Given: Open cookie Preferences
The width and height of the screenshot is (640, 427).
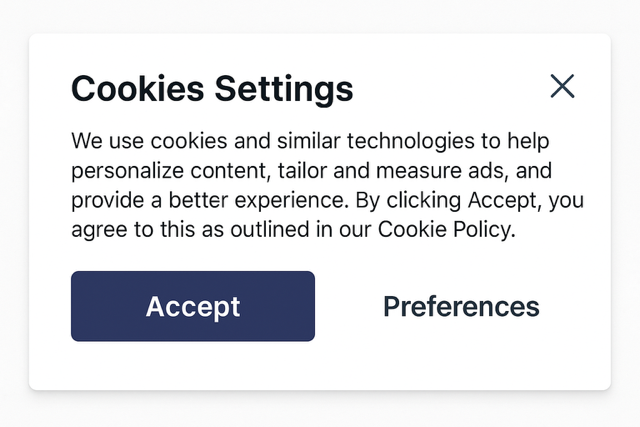Looking at the screenshot, I should click(461, 307).
